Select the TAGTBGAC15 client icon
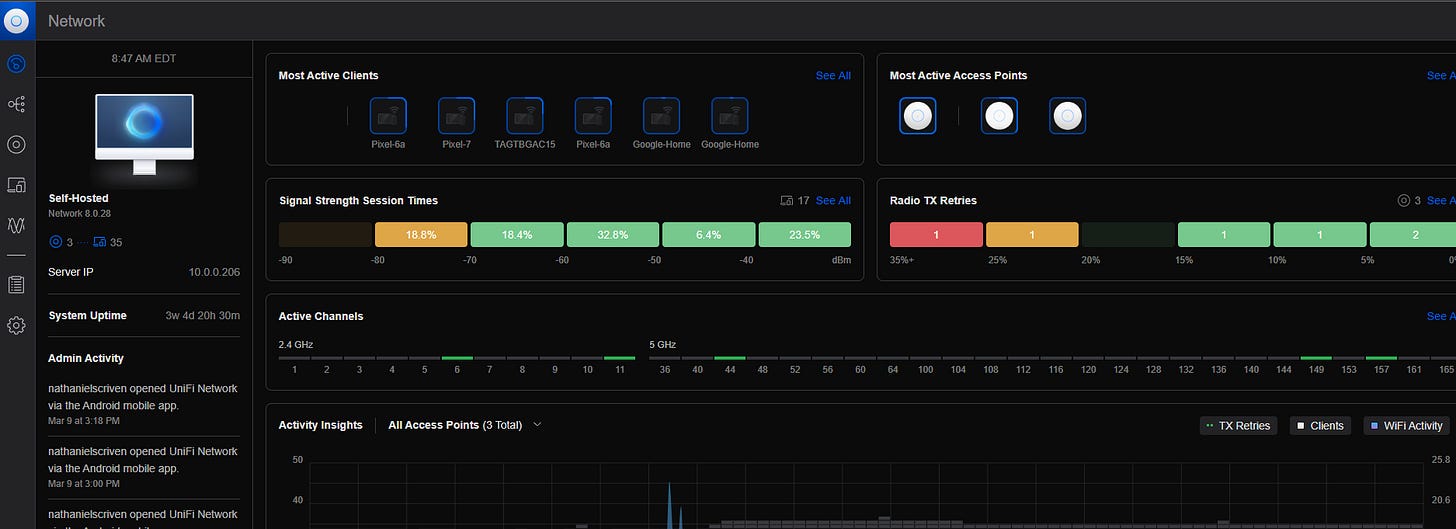 524,116
